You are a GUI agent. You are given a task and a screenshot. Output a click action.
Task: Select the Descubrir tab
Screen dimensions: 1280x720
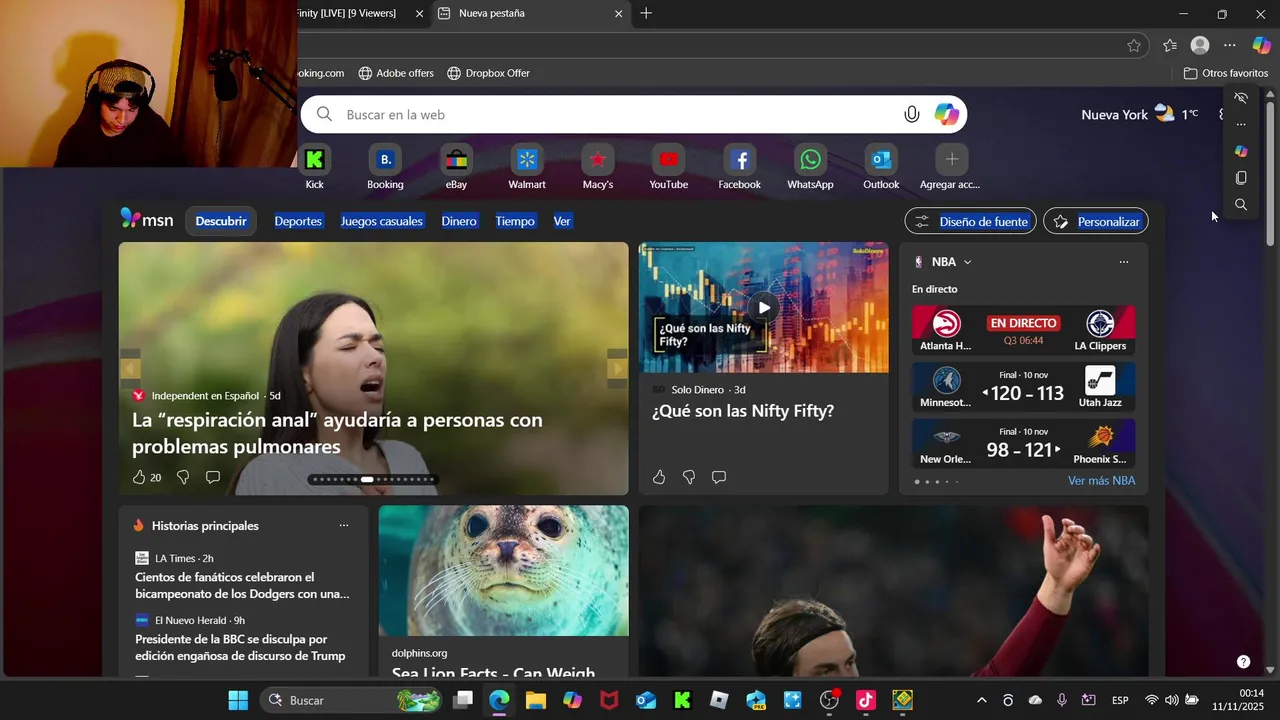[x=221, y=221]
